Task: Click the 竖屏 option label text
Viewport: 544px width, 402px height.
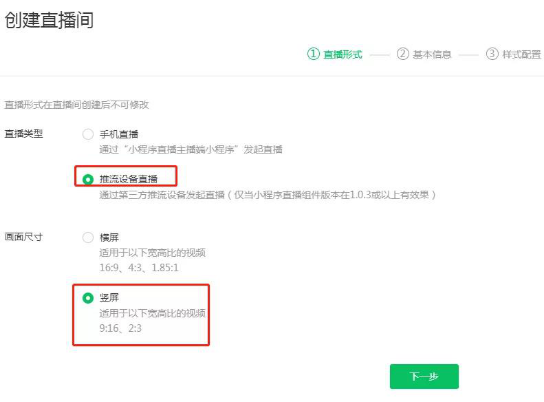Action: [109, 298]
